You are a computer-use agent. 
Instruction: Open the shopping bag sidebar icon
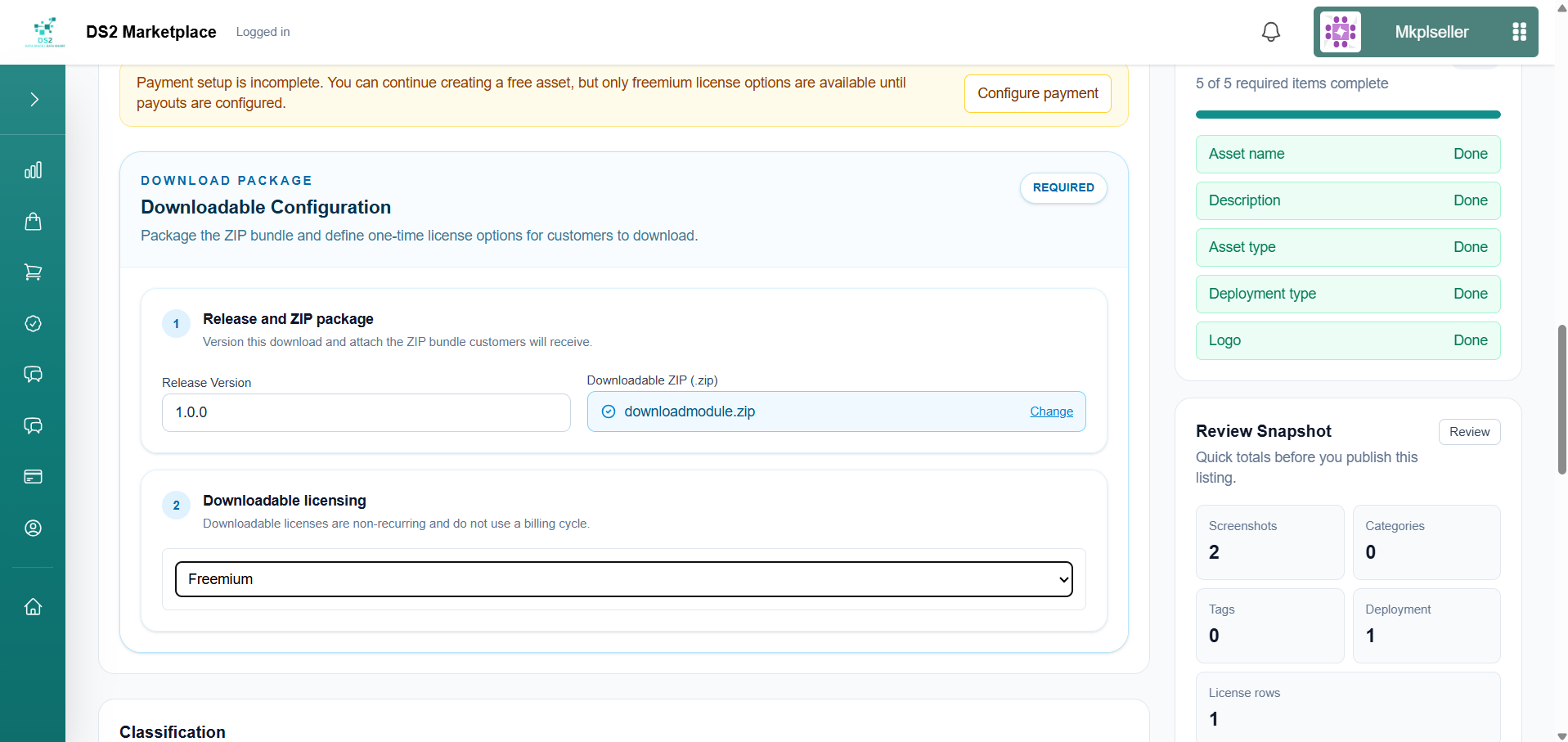click(33, 222)
